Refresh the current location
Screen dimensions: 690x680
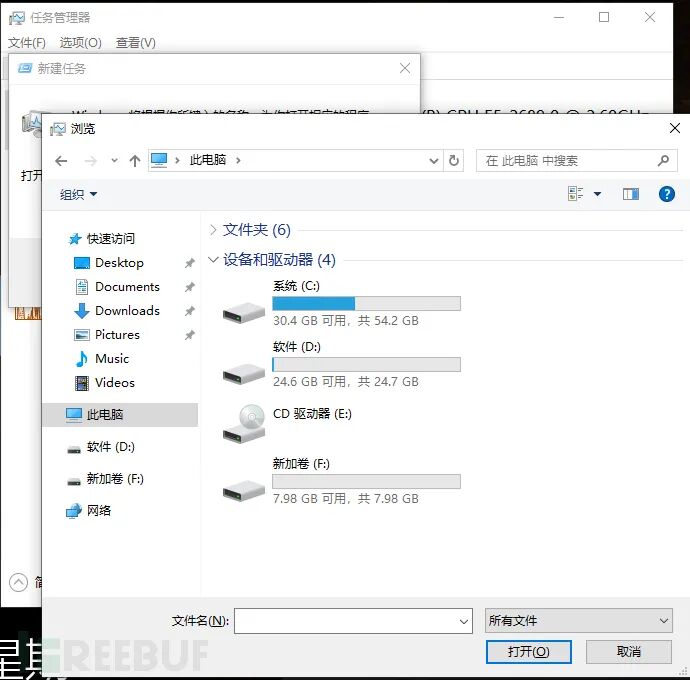point(454,160)
